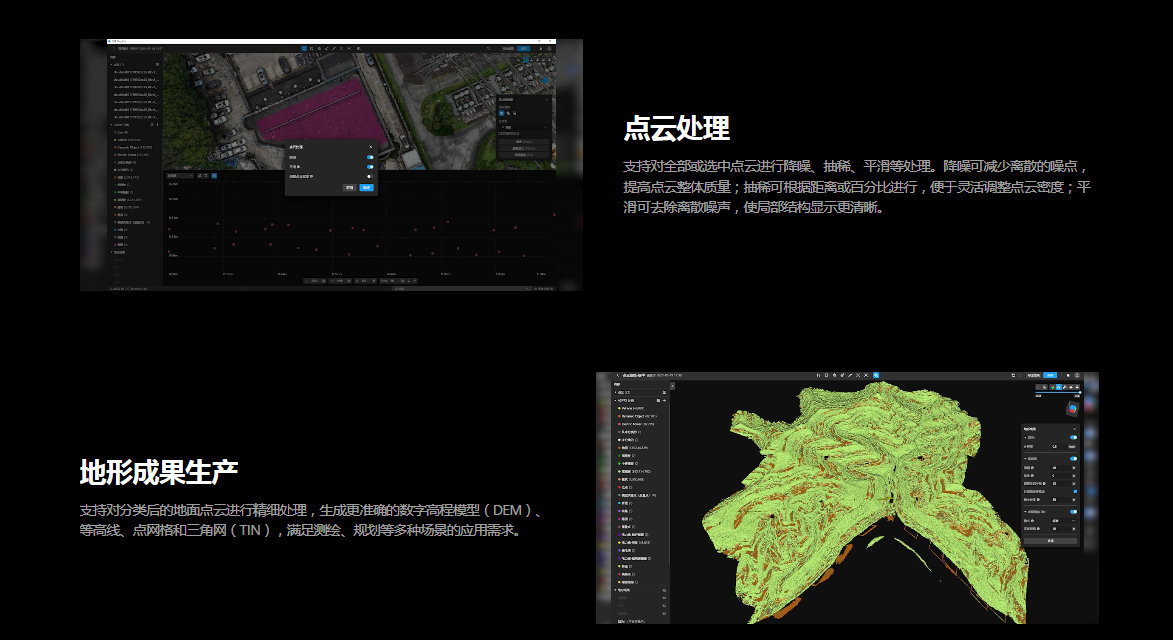Open the category dropdown in the aerial view's right panel
The height and width of the screenshot is (640, 1173).
524,128
